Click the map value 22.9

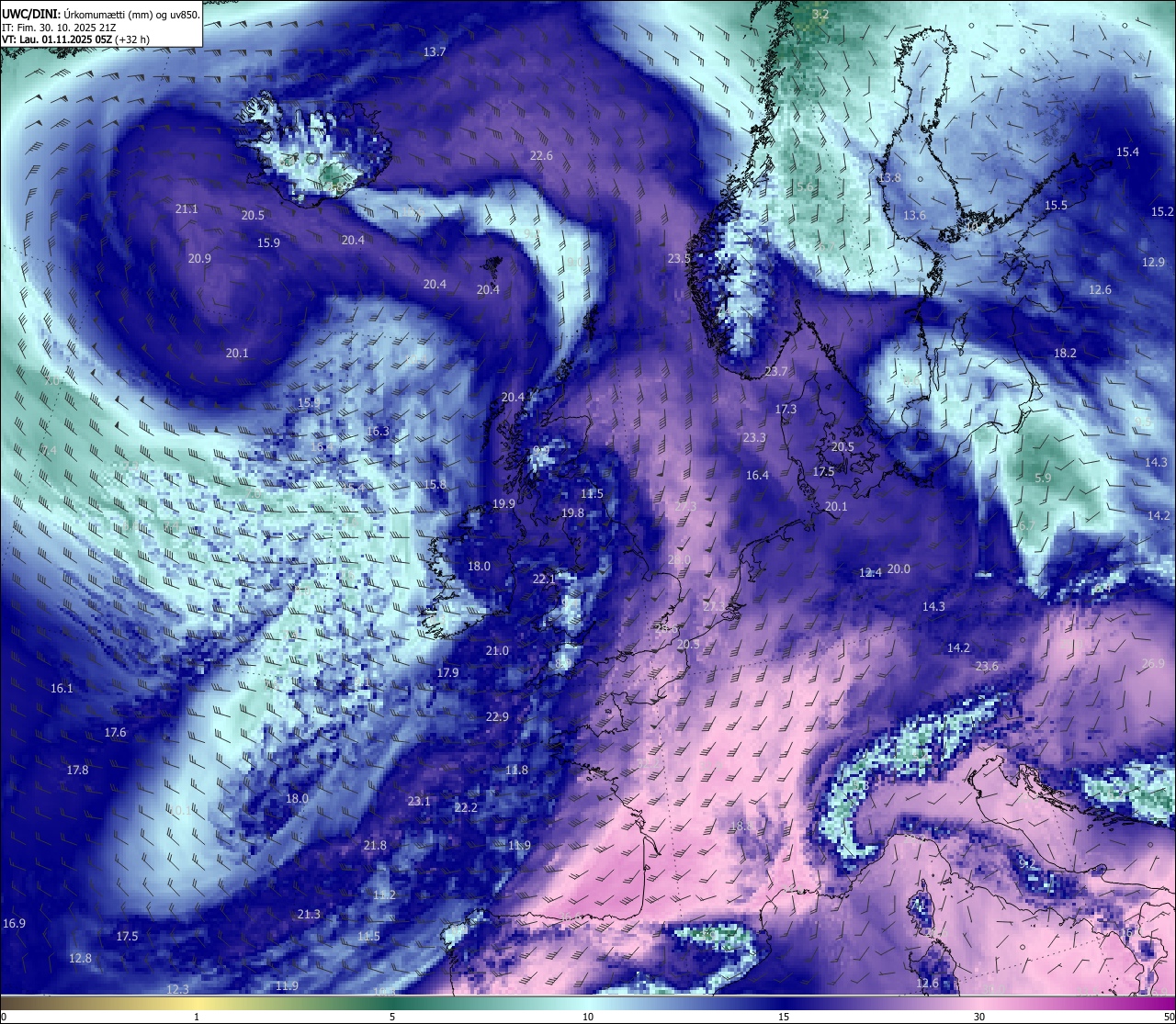[497, 717]
